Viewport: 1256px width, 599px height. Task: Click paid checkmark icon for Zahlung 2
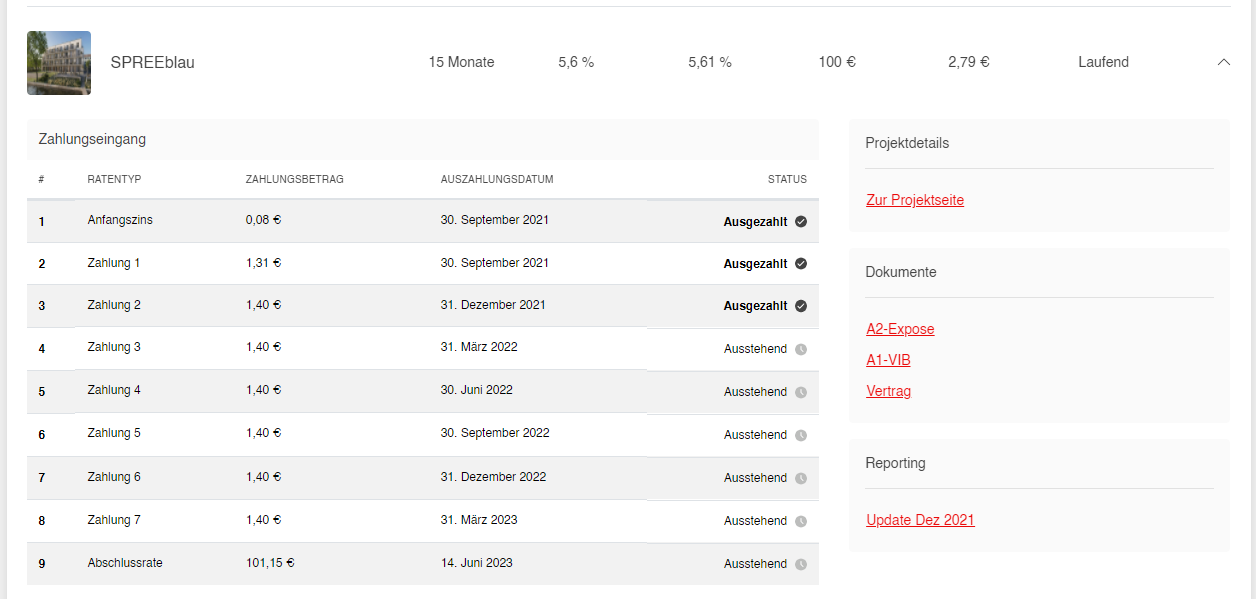click(801, 306)
